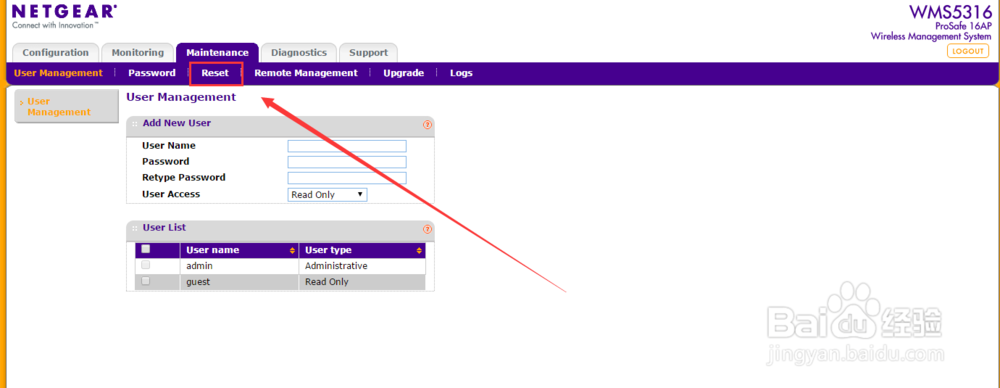Switch to the Monitoring tab

138,53
